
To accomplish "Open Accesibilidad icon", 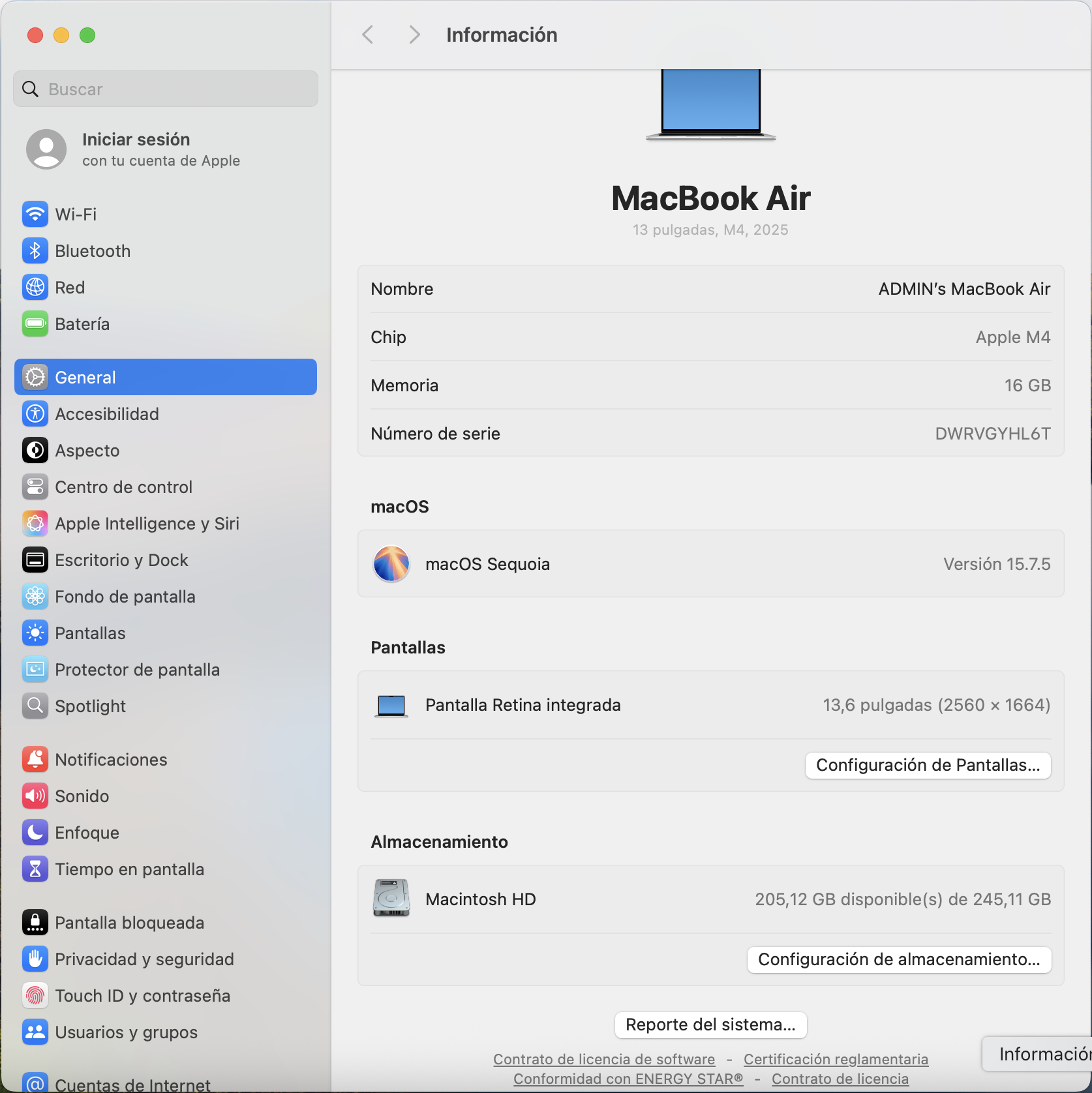I will 35,413.
